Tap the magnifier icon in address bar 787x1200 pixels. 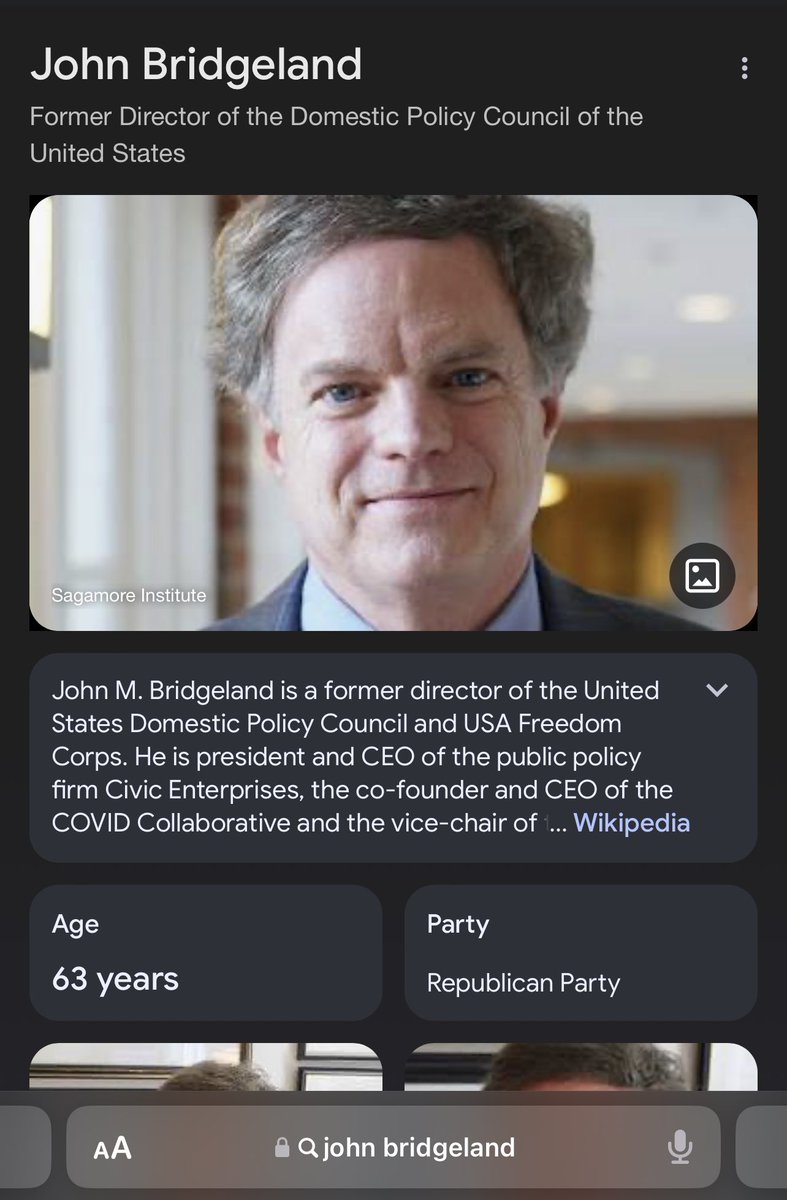[x=308, y=1148]
